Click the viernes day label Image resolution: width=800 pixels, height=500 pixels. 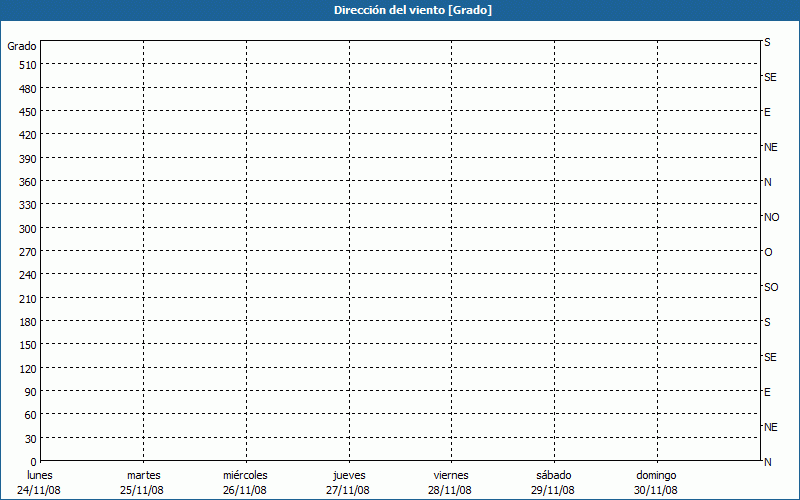pyautogui.click(x=450, y=475)
